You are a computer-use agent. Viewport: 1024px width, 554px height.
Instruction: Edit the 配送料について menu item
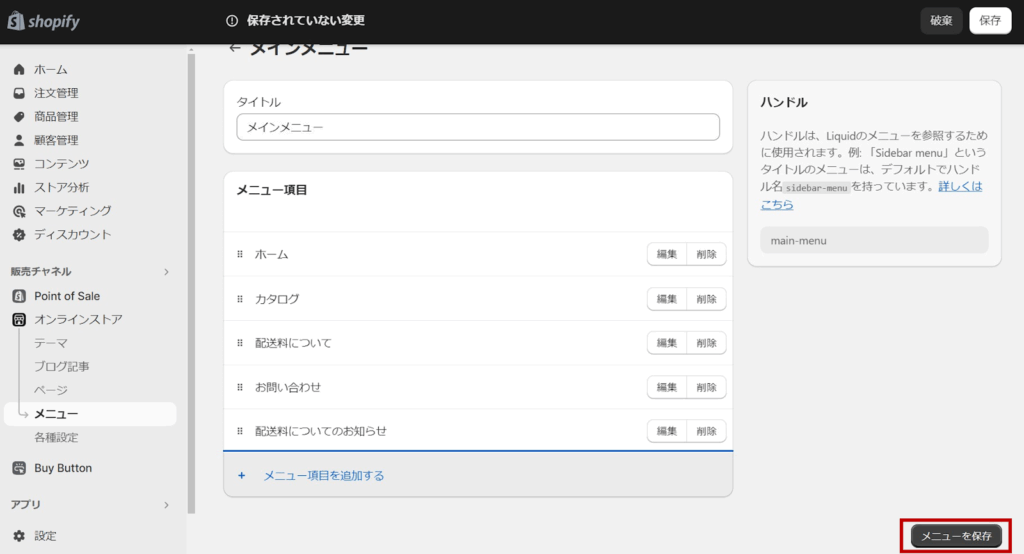(667, 342)
